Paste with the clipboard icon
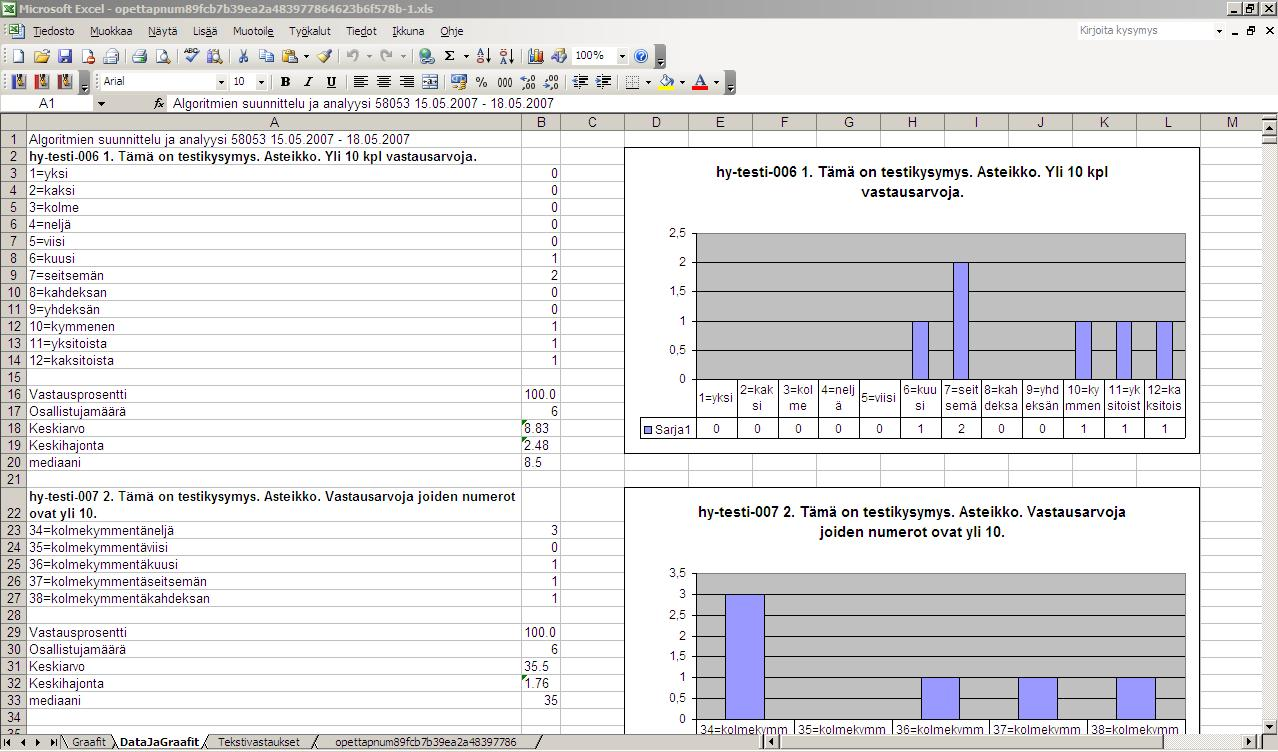The image size is (1278, 752). (289, 56)
